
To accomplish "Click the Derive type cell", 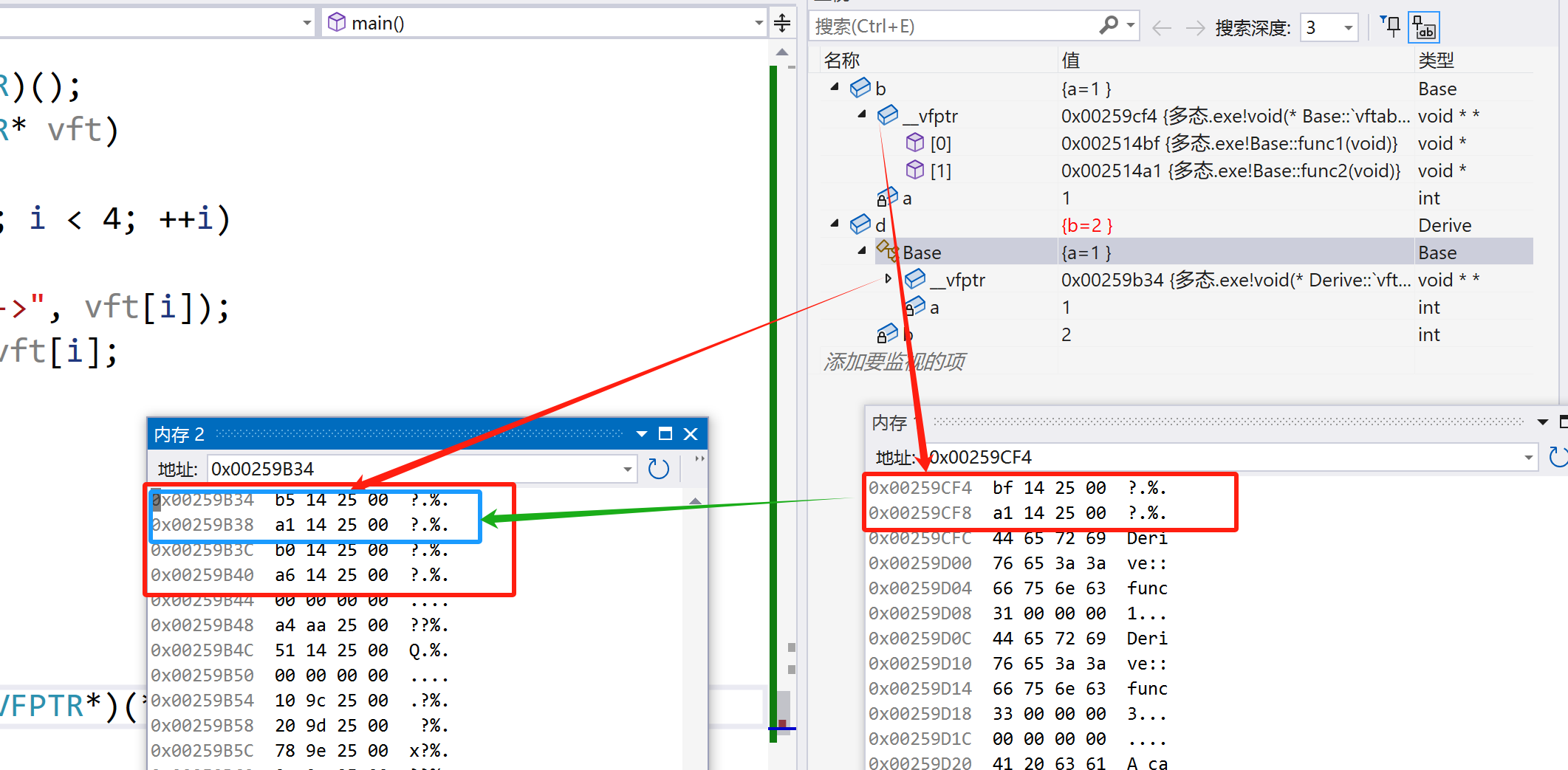I will pos(1445,225).
